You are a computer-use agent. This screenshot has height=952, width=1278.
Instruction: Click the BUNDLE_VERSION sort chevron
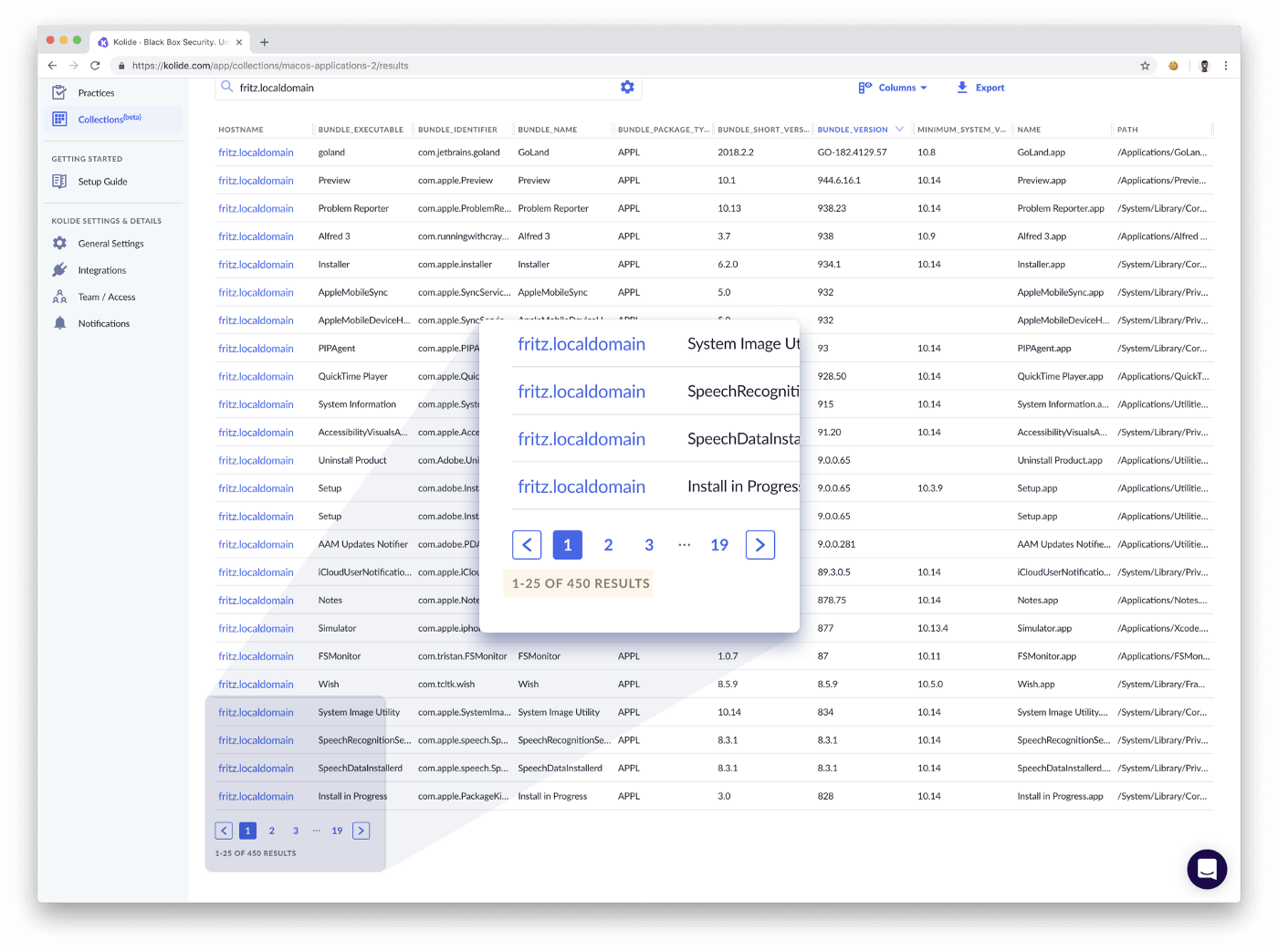click(x=900, y=130)
